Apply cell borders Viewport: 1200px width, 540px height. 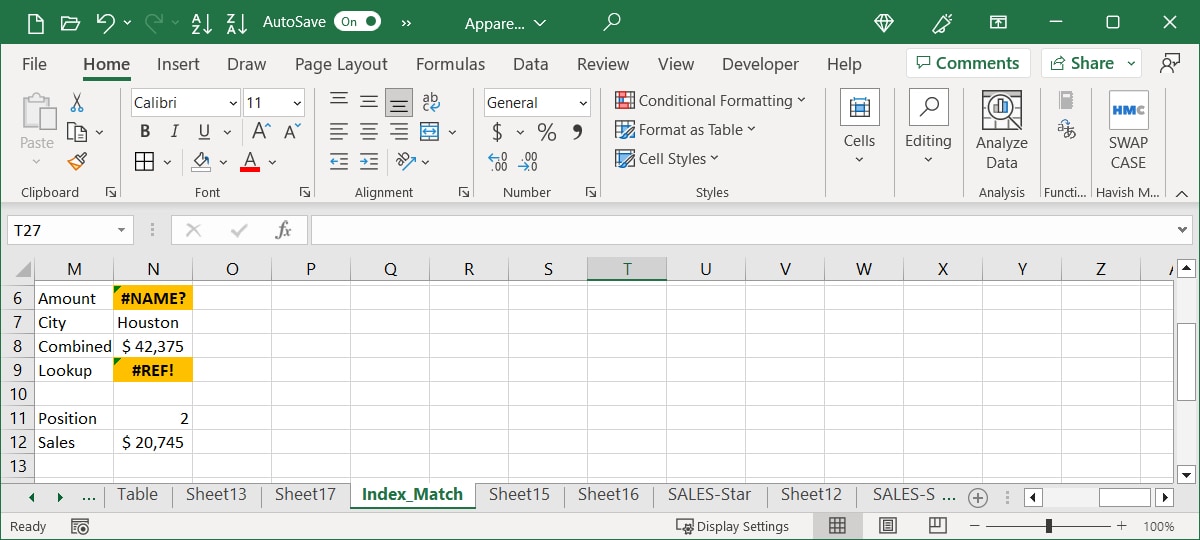pyautogui.click(x=145, y=161)
